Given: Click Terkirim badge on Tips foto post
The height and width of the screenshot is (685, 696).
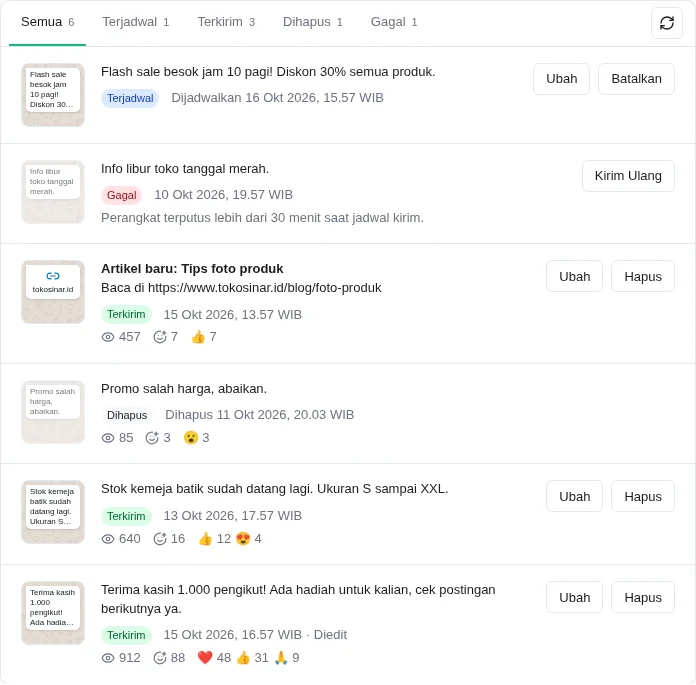Looking at the screenshot, I should point(127,314).
